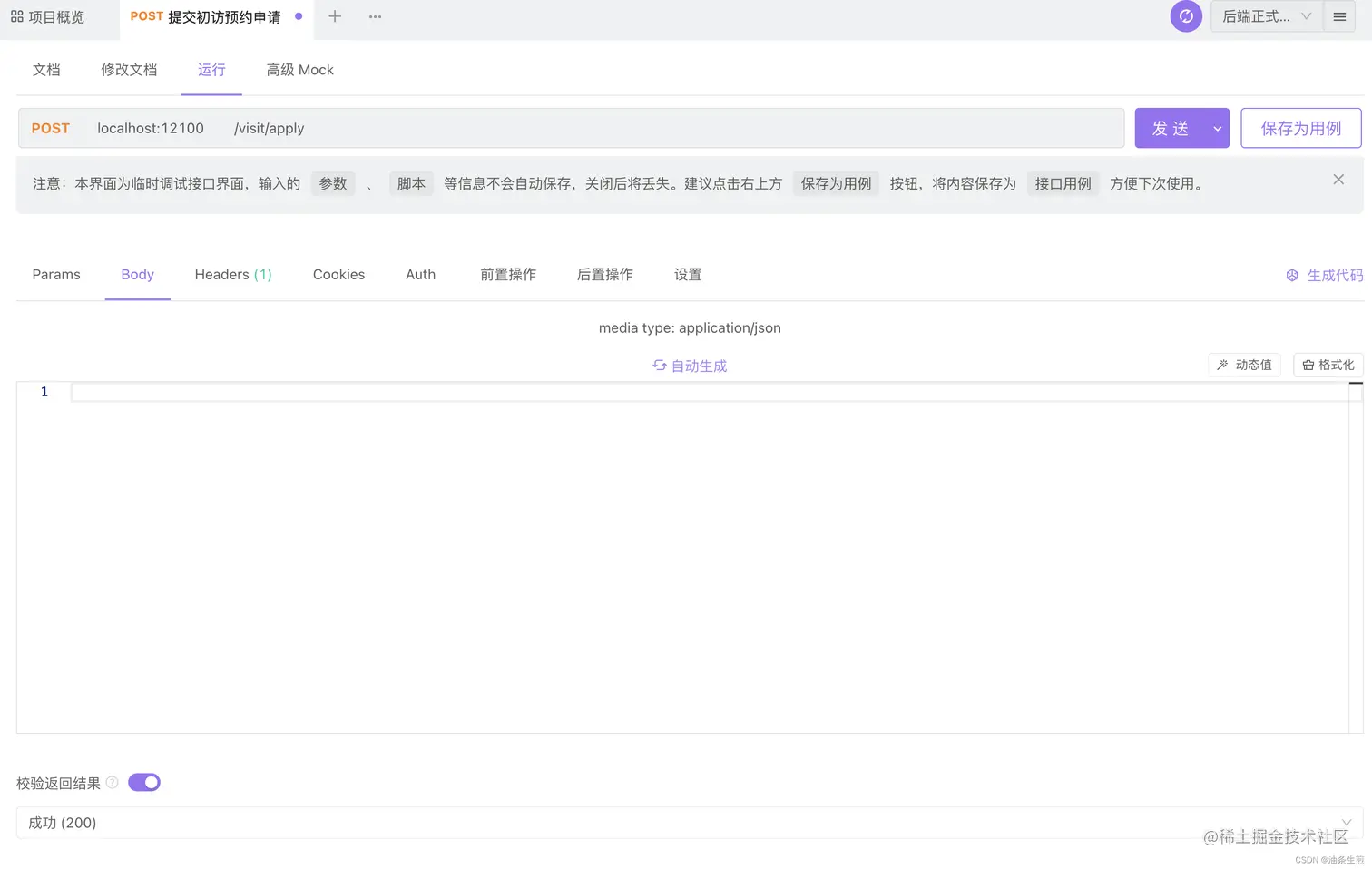Click the POST method label

tap(51, 128)
